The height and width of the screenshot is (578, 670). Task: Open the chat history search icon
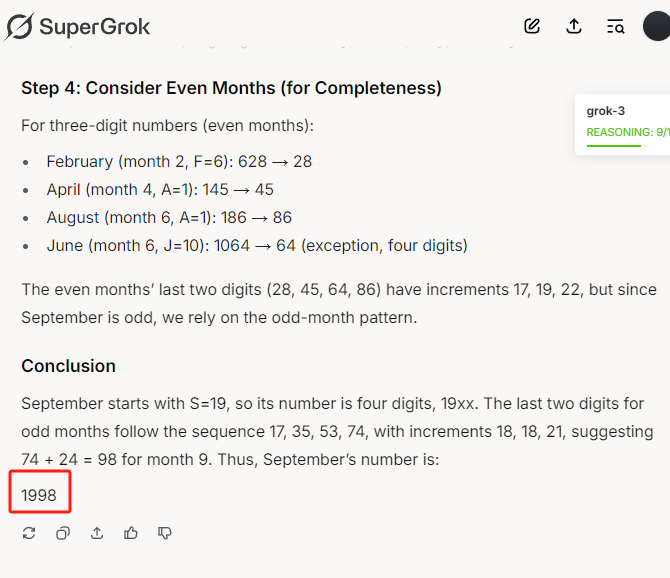click(616, 26)
